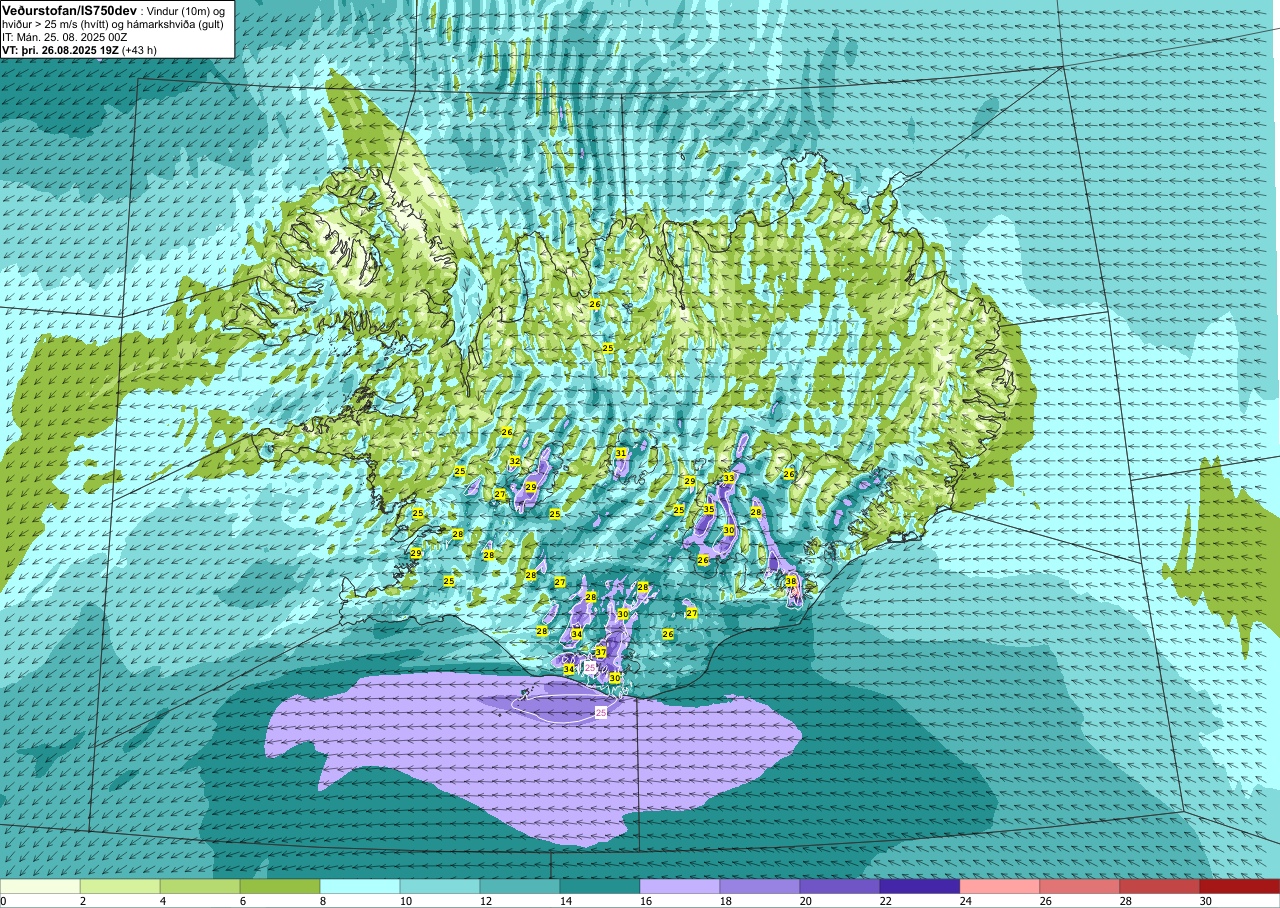Click the 10–12 m/s light teal legend swatch
Image resolution: width=1280 pixels, height=908 pixels.
(440, 886)
